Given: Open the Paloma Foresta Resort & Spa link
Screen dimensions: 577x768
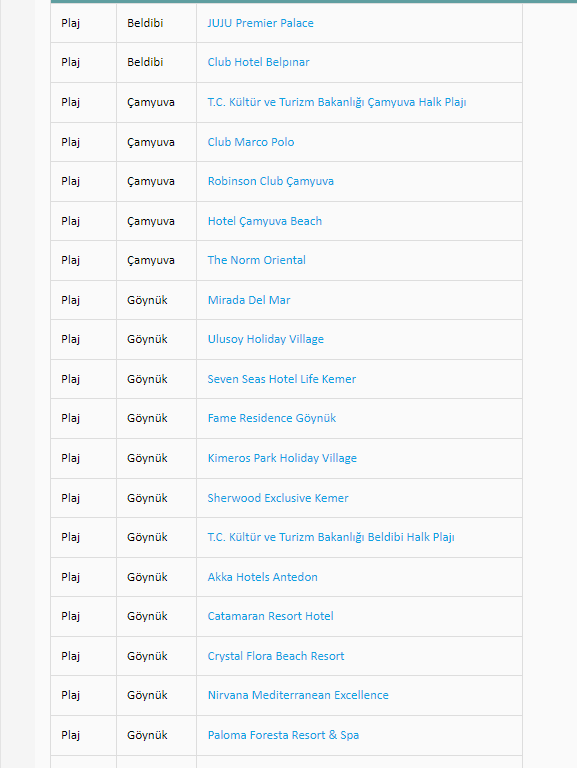Looking at the screenshot, I should click(x=283, y=735).
